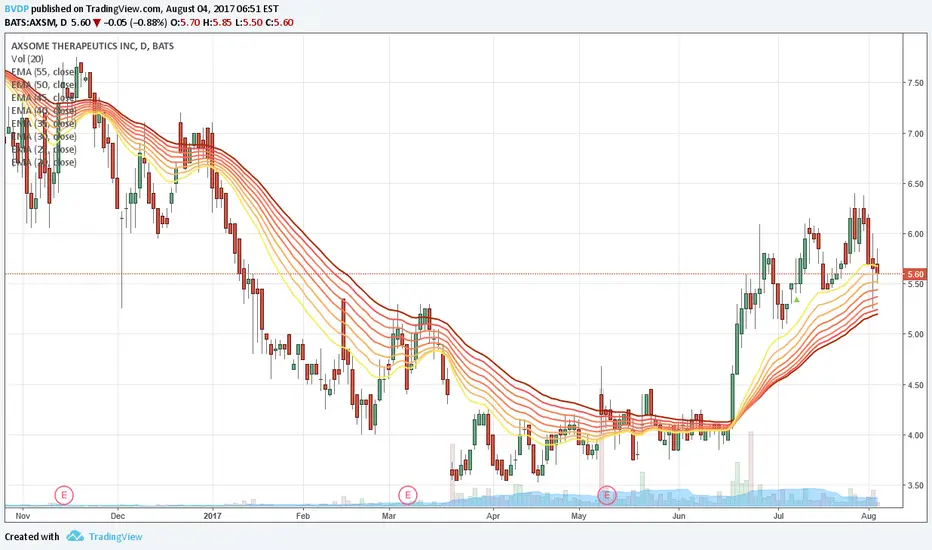Select the AXSOME THERAPEUTICS INC, D, BATS title
The image size is (932, 550).
[x=93, y=46]
